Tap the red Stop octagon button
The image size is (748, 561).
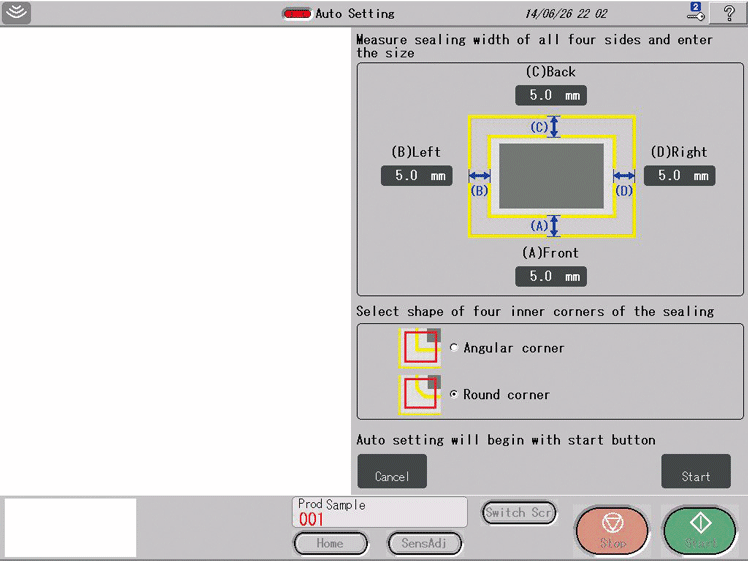612,530
